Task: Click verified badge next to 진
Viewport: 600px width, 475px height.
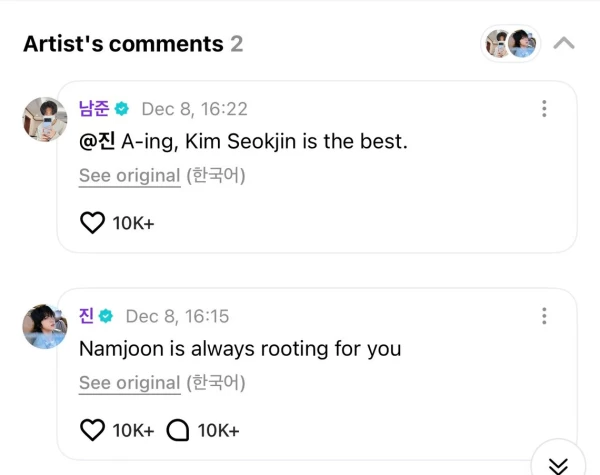Action: pos(106,316)
